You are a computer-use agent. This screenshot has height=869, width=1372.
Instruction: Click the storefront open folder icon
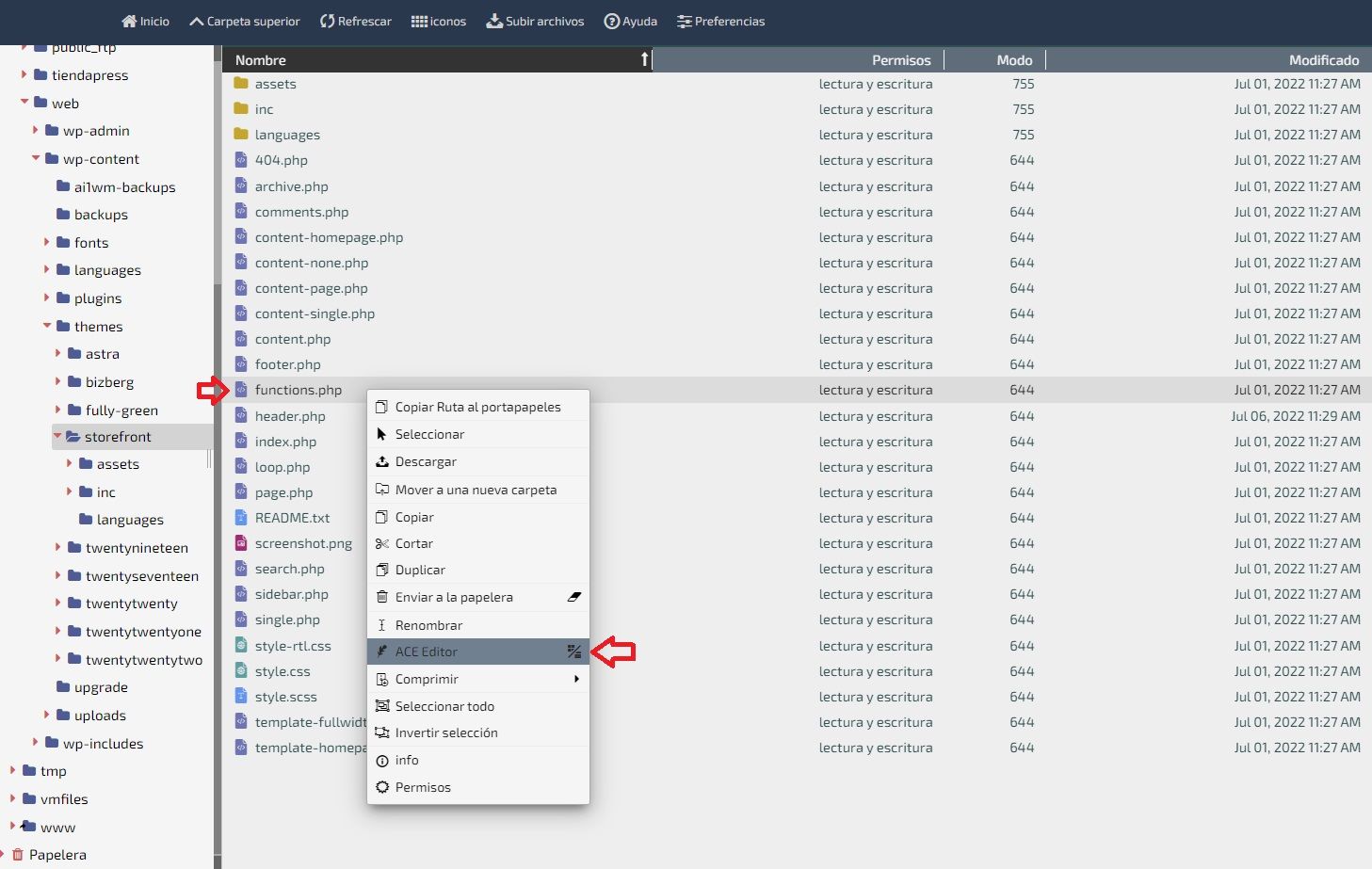point(73,436)
